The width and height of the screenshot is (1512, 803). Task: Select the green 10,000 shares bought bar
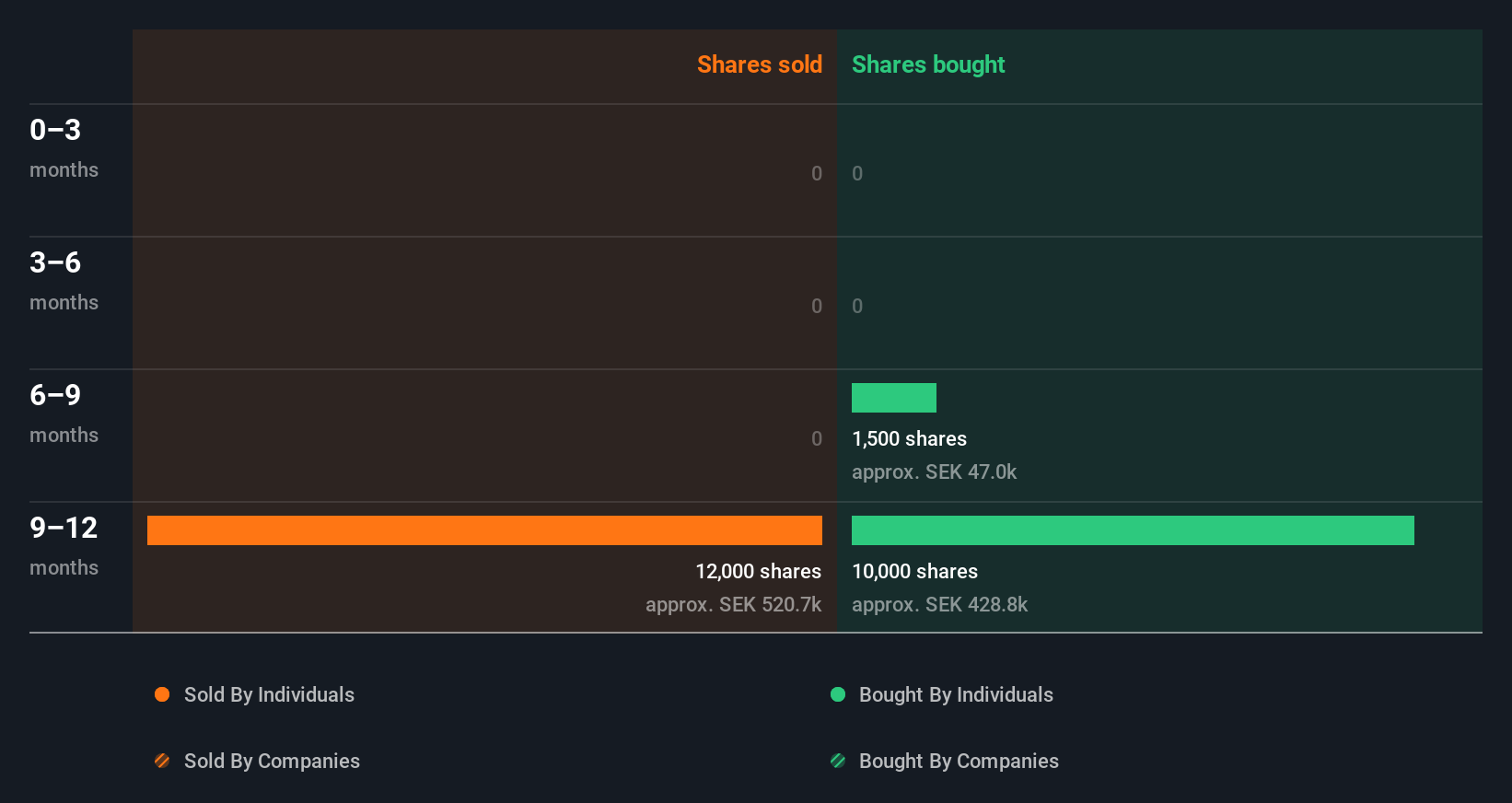click(1133, 530)
